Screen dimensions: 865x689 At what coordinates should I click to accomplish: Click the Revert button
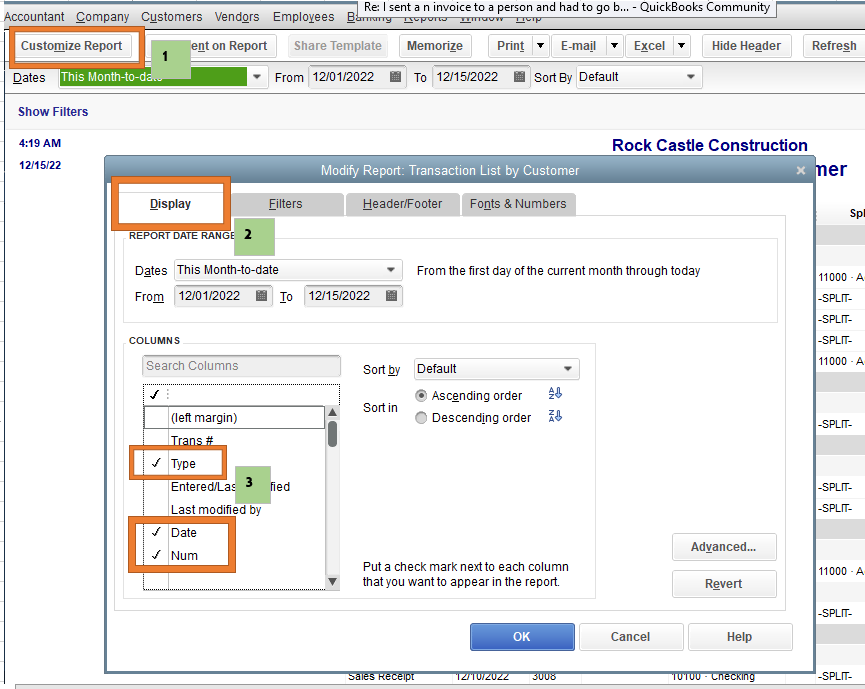coord(723,584)
